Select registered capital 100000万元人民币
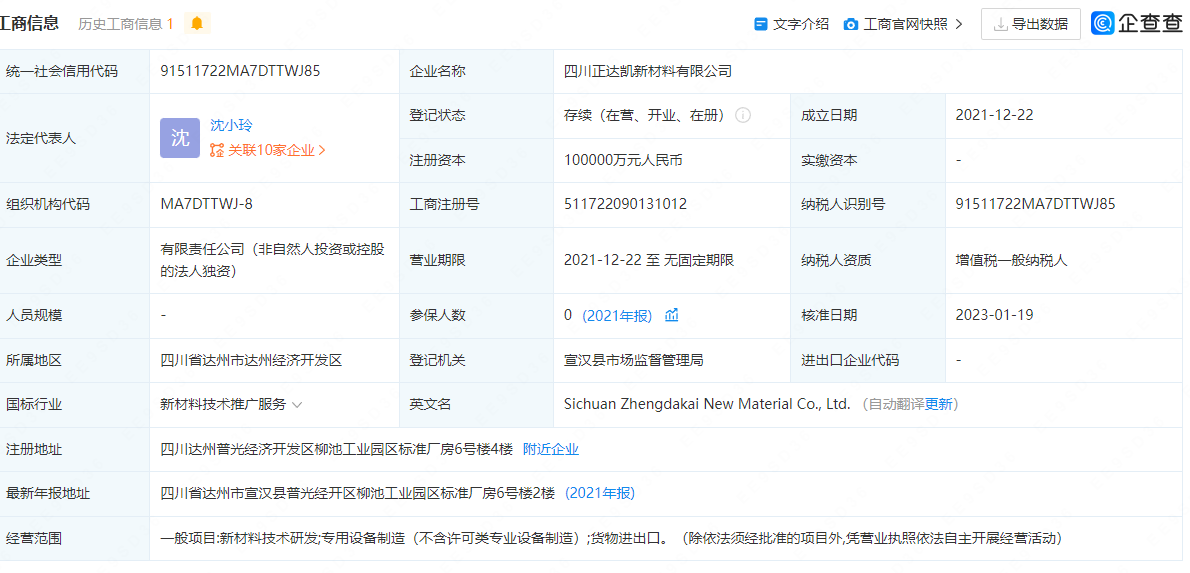Viewport: 1190px width, 573px height. [623, 160]
